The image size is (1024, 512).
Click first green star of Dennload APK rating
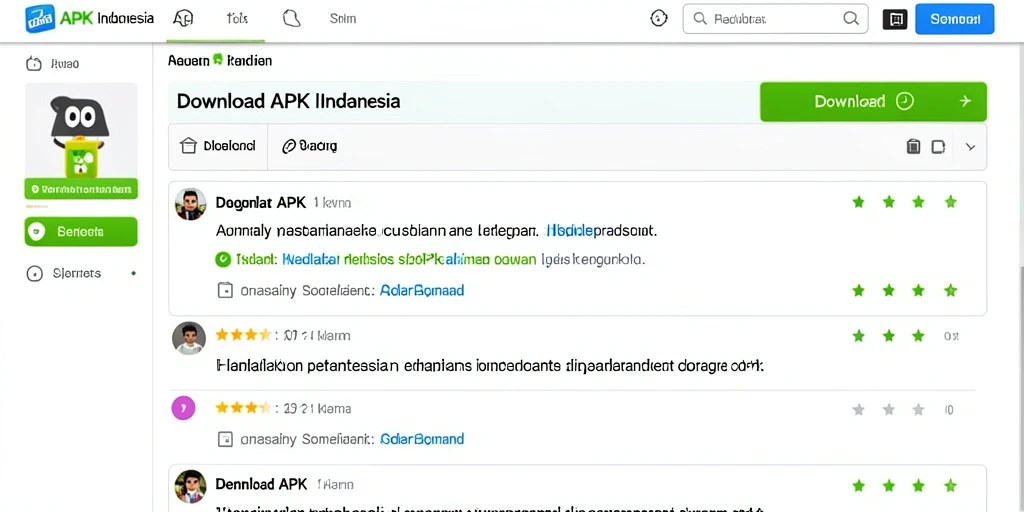coord(858,485)
